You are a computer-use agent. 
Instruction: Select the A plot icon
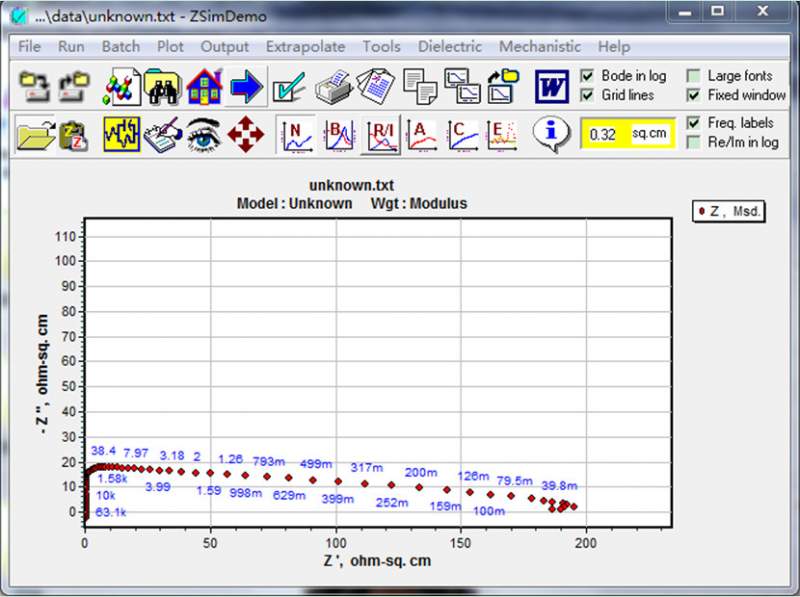tap(421, 135)
